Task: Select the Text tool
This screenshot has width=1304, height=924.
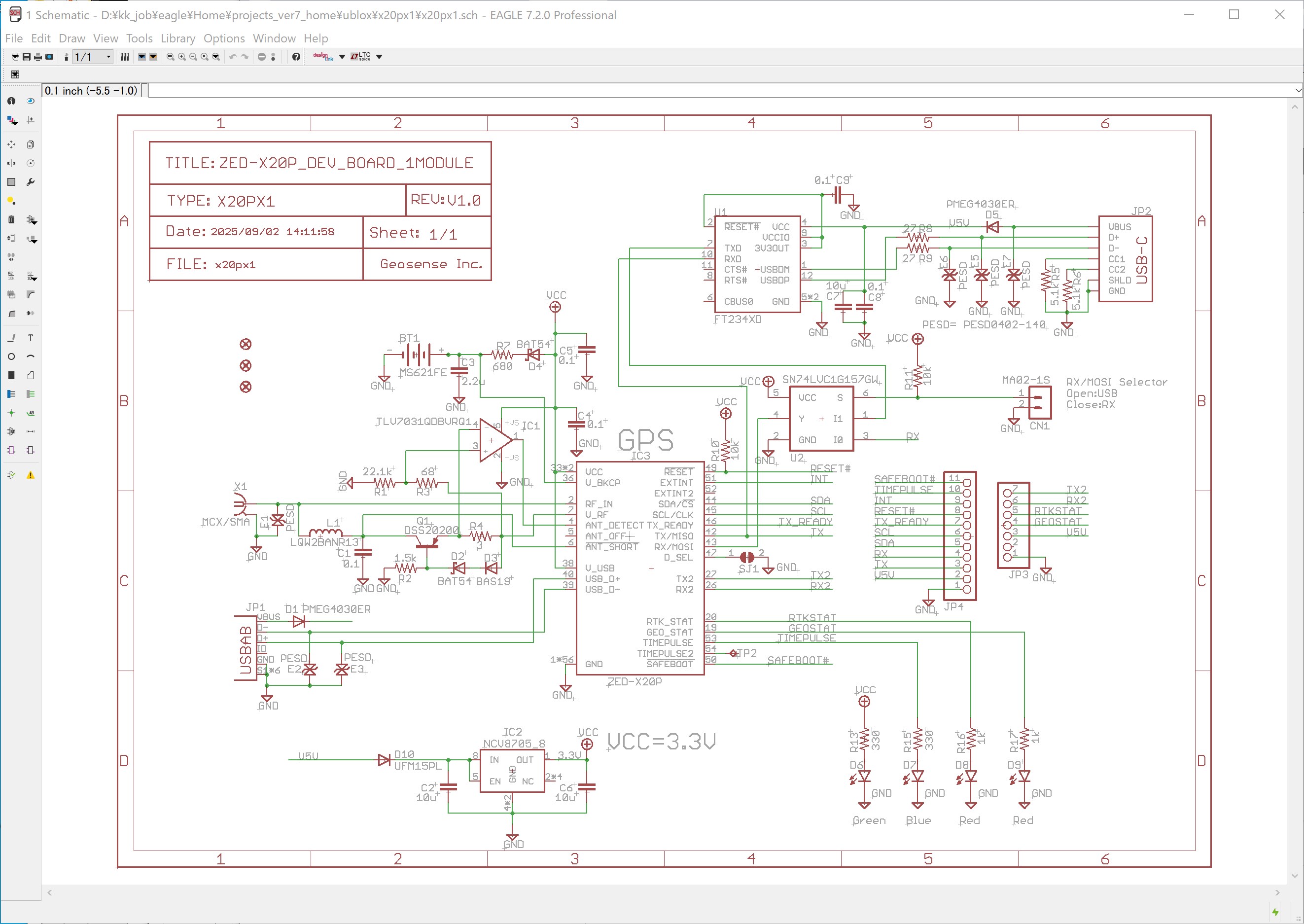Action: (x=31, y=338)
